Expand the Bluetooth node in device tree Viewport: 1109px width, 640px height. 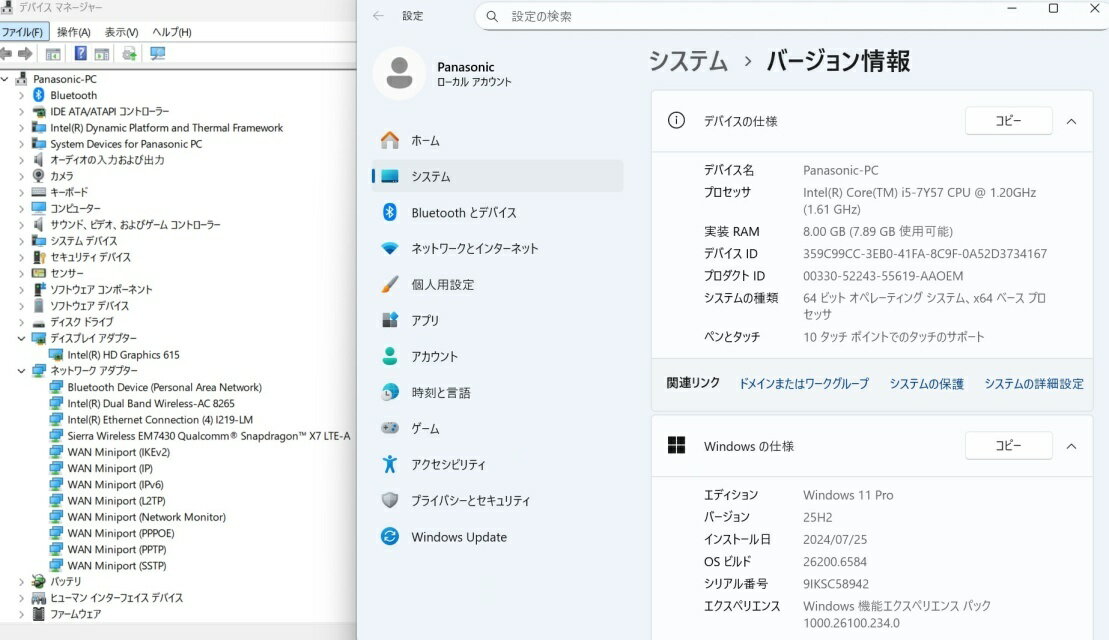coord(21,95)
